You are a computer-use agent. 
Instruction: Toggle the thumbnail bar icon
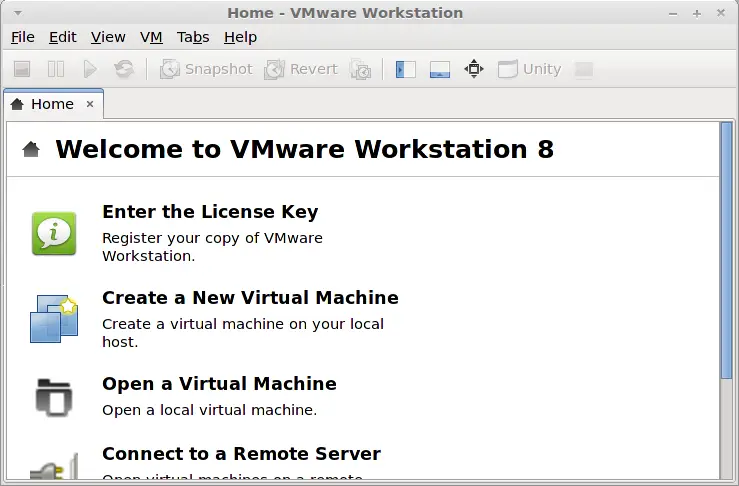(440, 69)
